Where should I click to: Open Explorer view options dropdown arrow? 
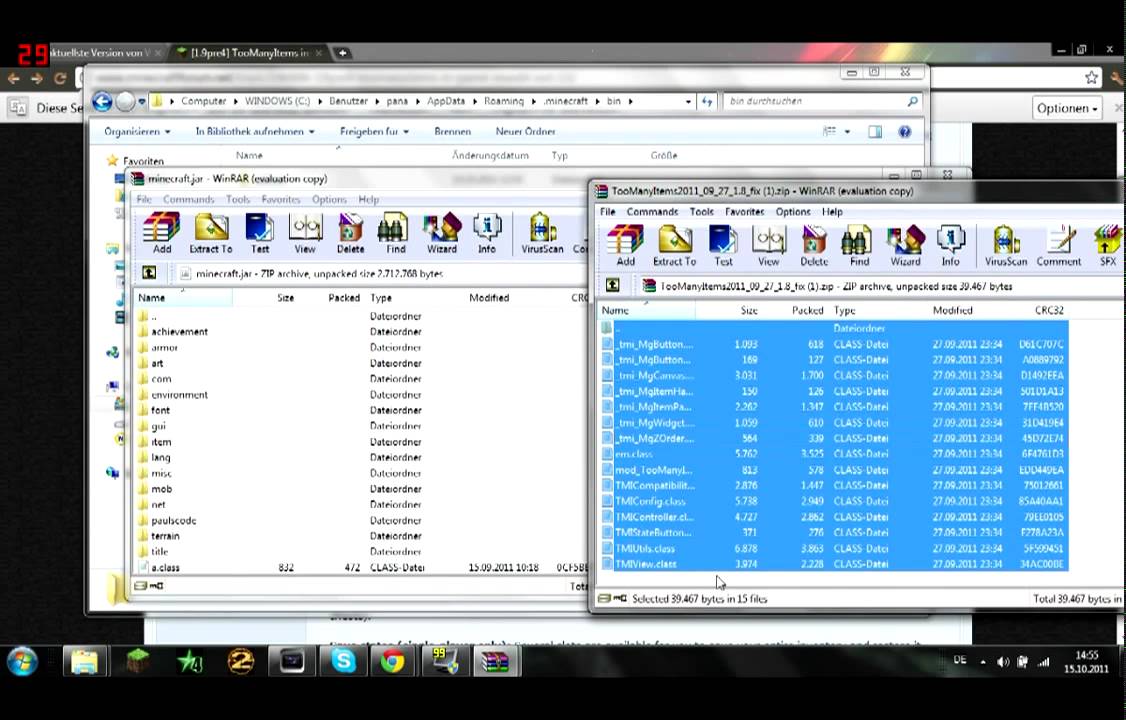pyautogui.click(x=847, y=131)
